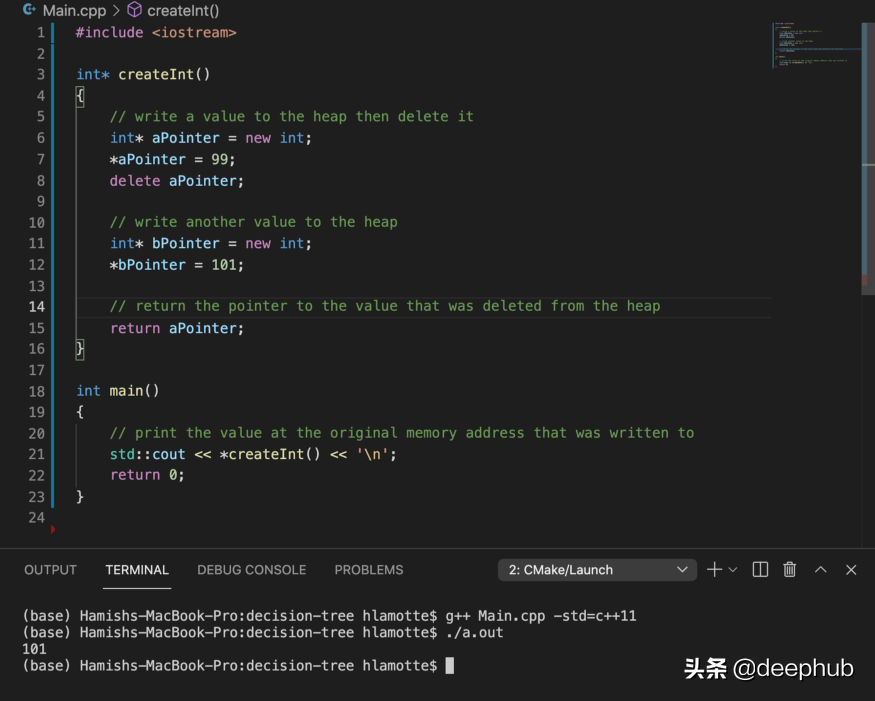
Task: Click the Main.cpp breadcrumb
Action: [x=74, y=11]
